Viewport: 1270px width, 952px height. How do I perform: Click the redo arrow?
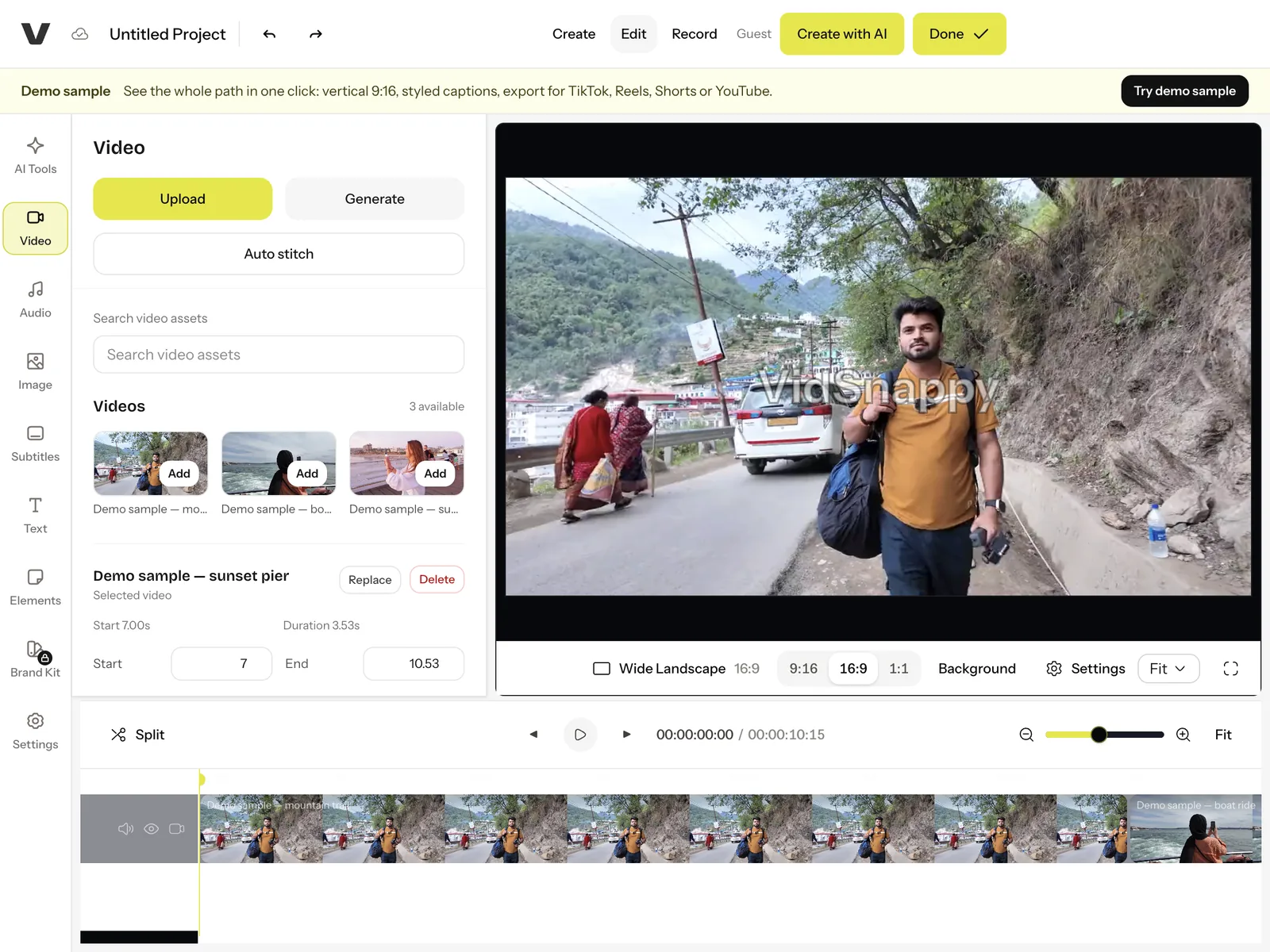coord(315,34)
